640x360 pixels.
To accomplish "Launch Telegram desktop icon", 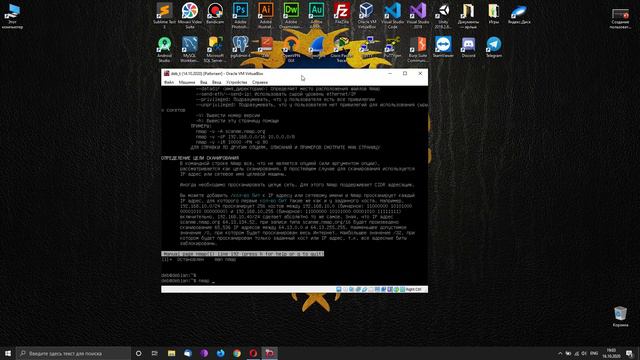I will coord(493,47).
